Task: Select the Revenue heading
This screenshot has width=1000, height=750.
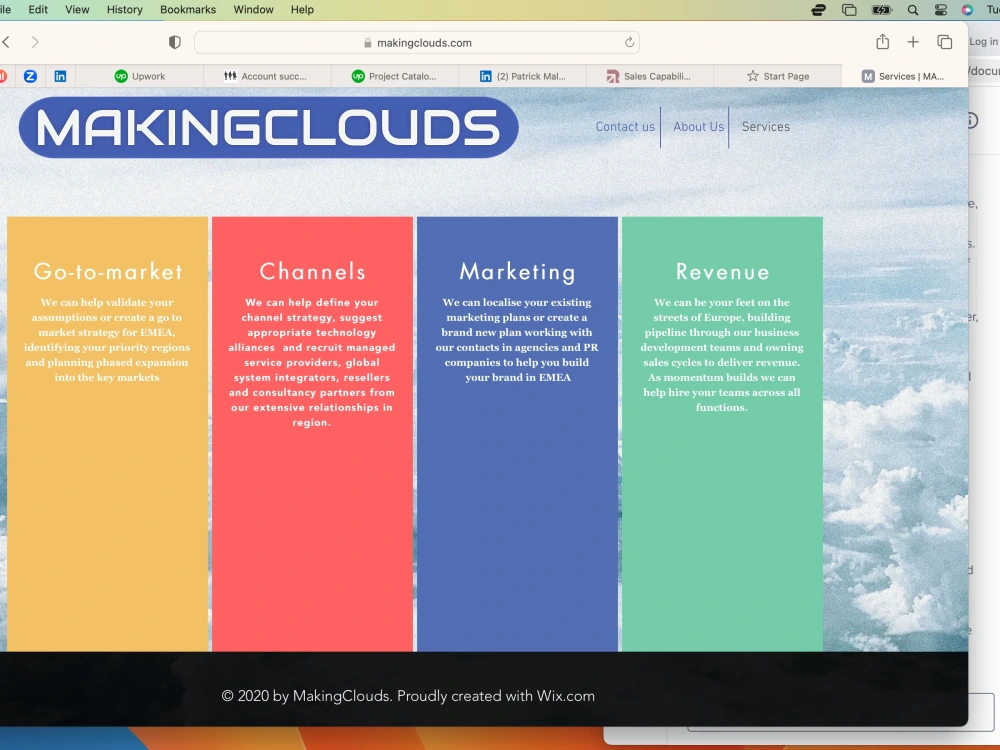Action: (722, 272)
